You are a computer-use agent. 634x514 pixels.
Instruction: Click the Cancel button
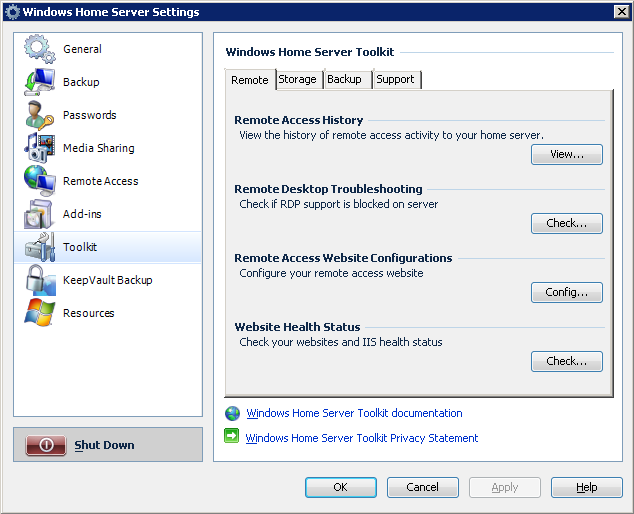tap(423, 487)
